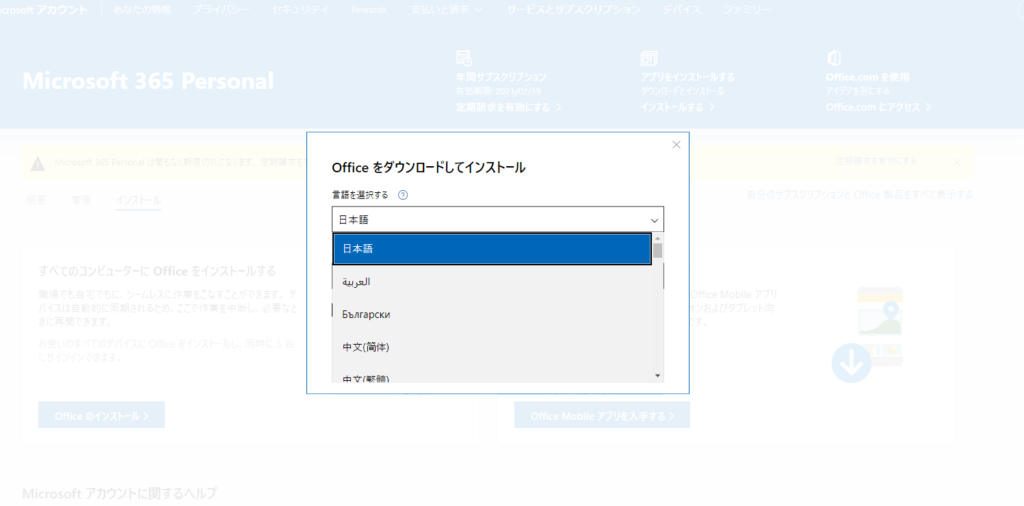The image size is (1024, 506).
Task: Click the Microsoft アカウント logo link
Action: point(44,10)
